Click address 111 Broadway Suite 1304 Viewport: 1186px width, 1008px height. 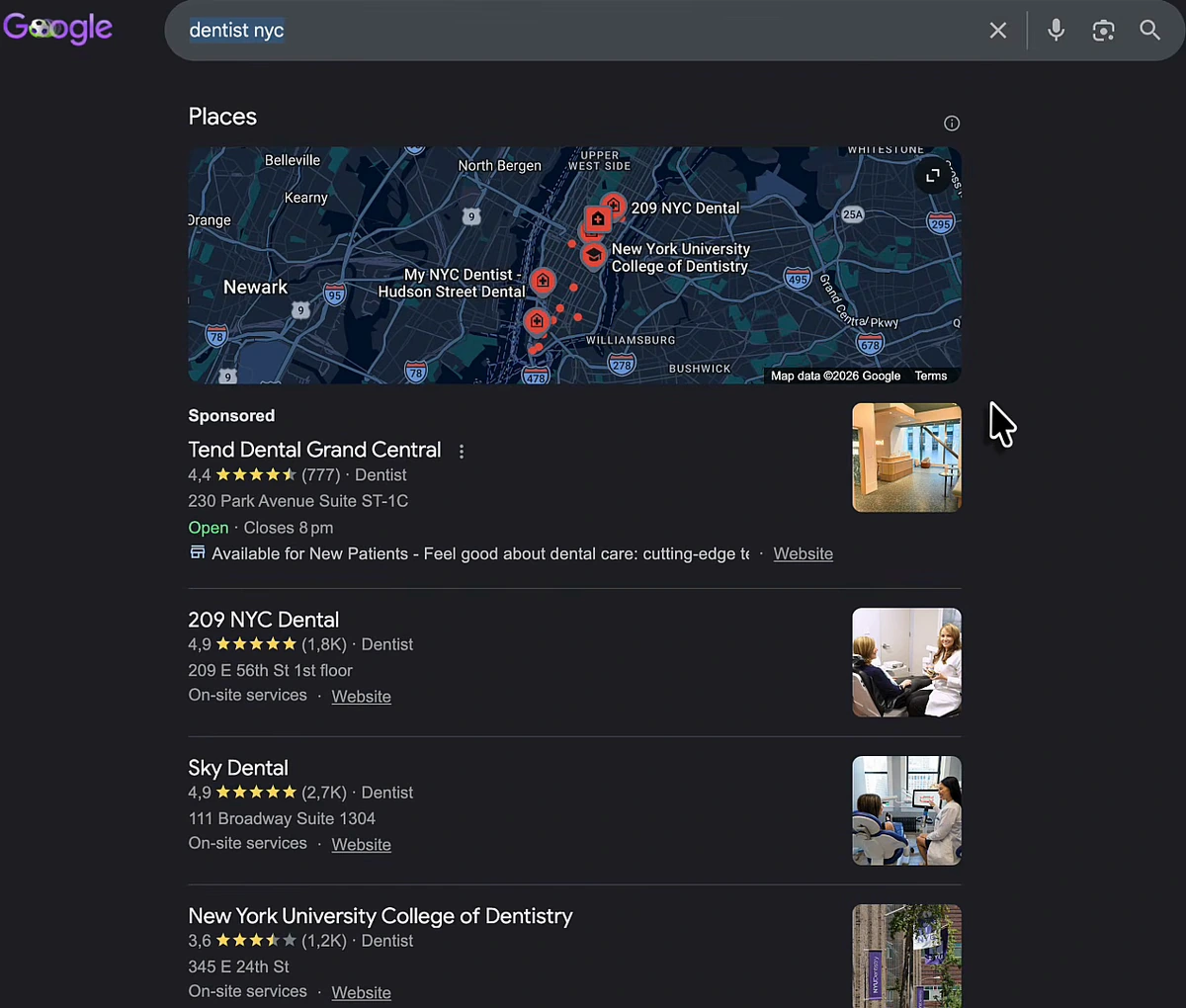pos(282,818)
